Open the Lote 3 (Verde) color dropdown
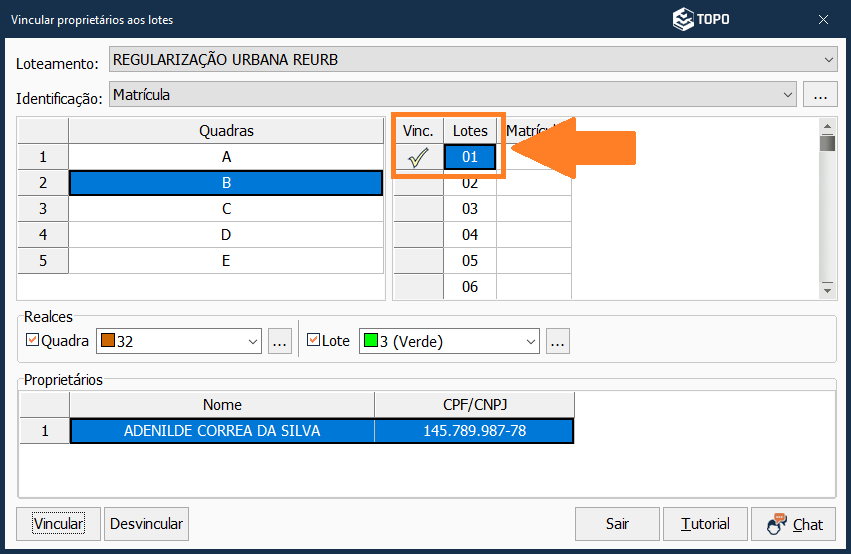This screenshot has height=554, width=851. 529,341
